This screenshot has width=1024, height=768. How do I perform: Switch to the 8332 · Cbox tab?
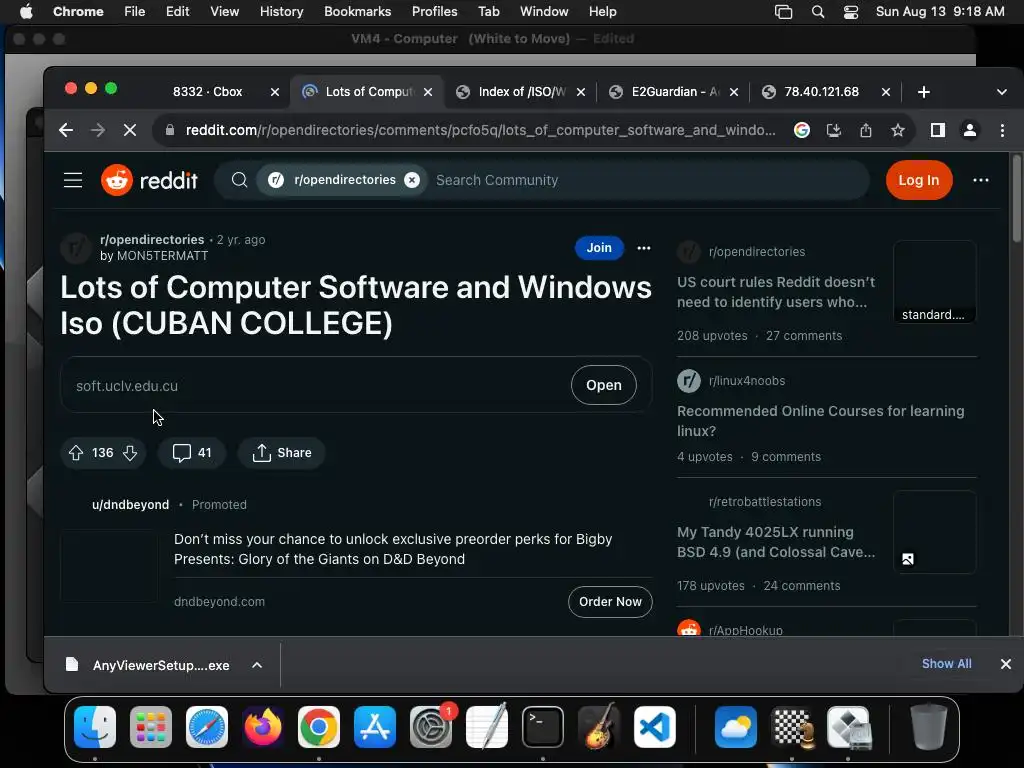[208, 92]
